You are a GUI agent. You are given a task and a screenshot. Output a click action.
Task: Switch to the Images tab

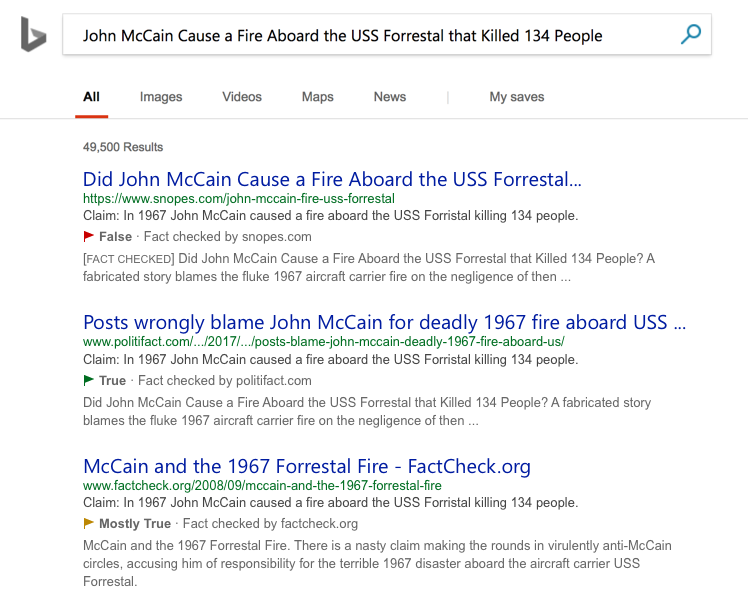tap(161, 97)
